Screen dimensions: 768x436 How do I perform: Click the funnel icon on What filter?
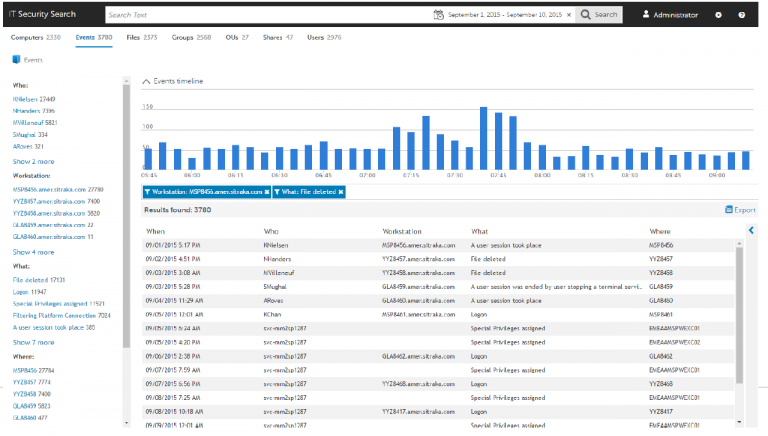[x=277, y=192]
